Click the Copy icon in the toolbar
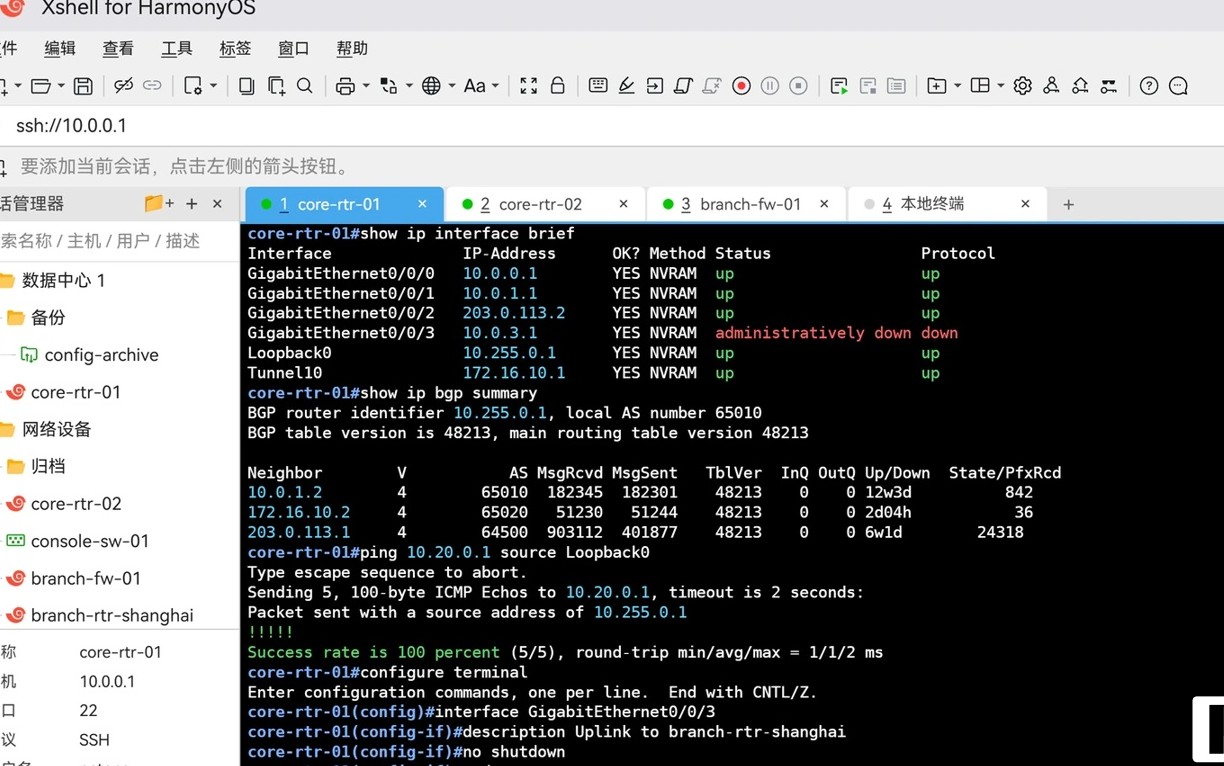This screenshot has width=1224, height=766. [246, 86]
